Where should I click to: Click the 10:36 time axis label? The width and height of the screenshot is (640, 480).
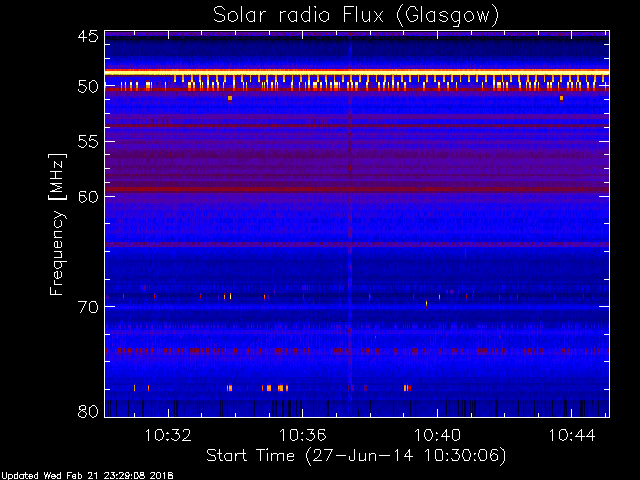coord(302,435)
